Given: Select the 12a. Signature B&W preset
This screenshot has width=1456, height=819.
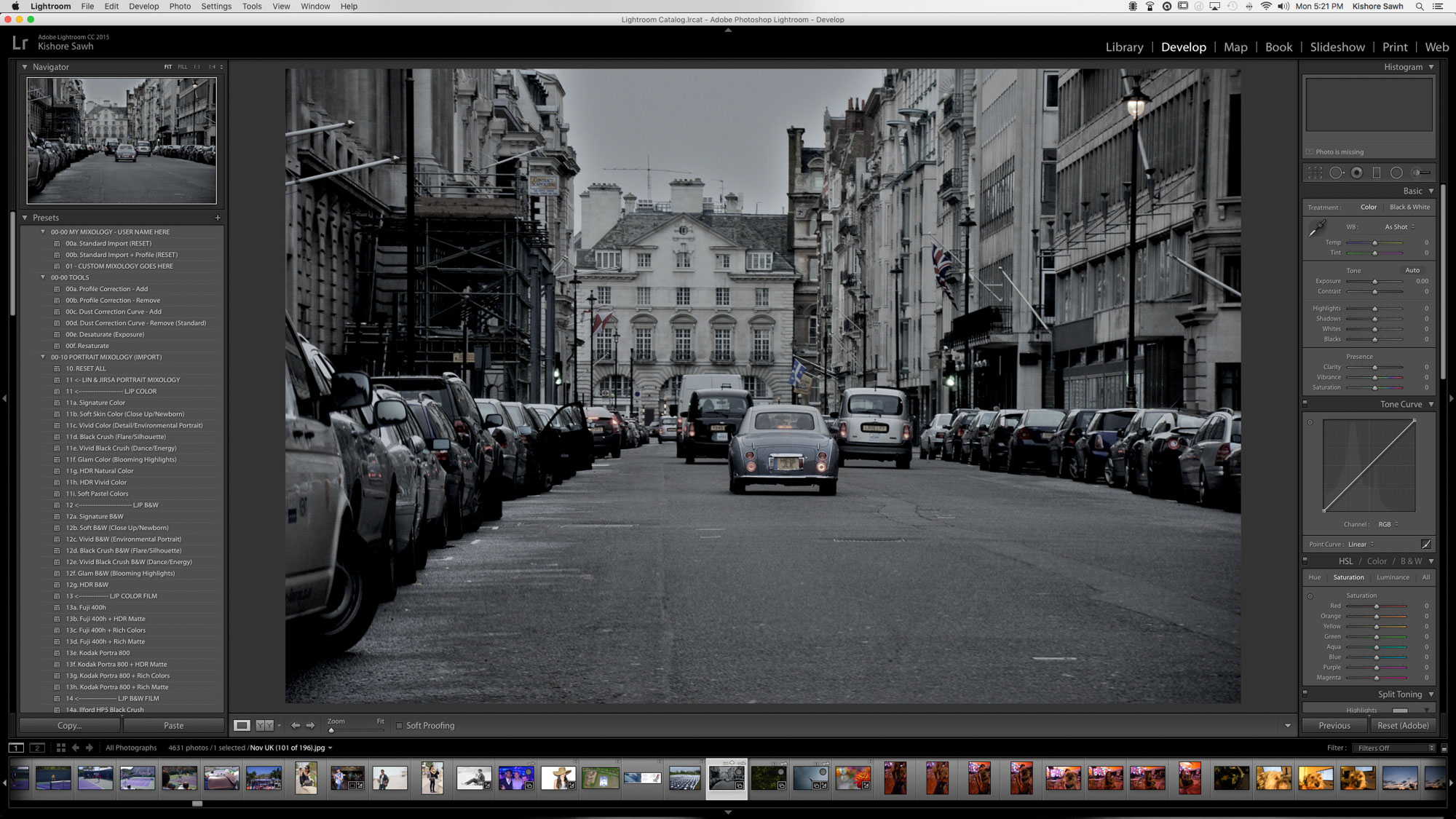Looking at the screenshot, I should point(95,516).
